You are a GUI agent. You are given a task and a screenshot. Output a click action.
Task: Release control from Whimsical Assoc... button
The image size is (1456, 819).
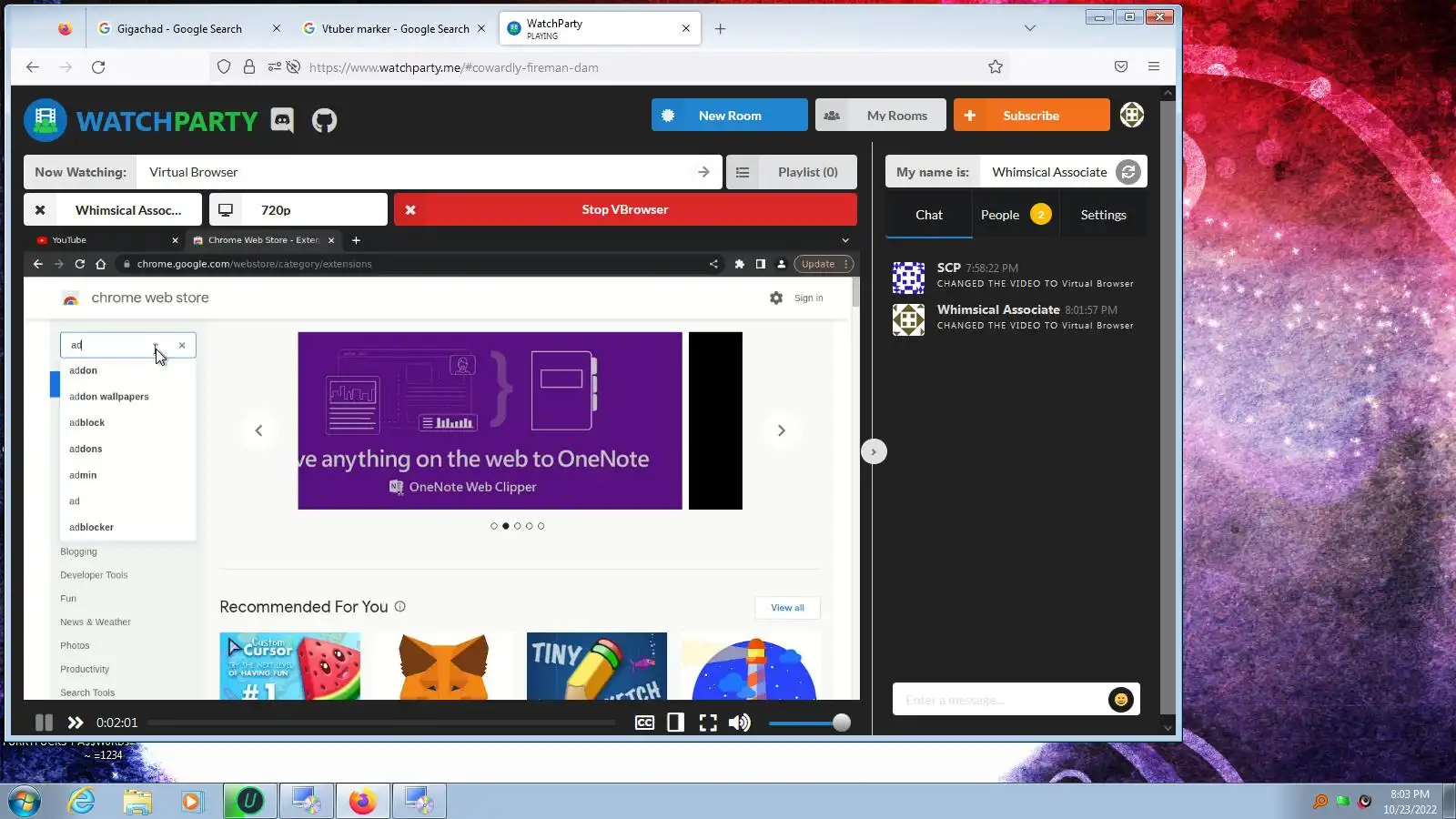113,210
